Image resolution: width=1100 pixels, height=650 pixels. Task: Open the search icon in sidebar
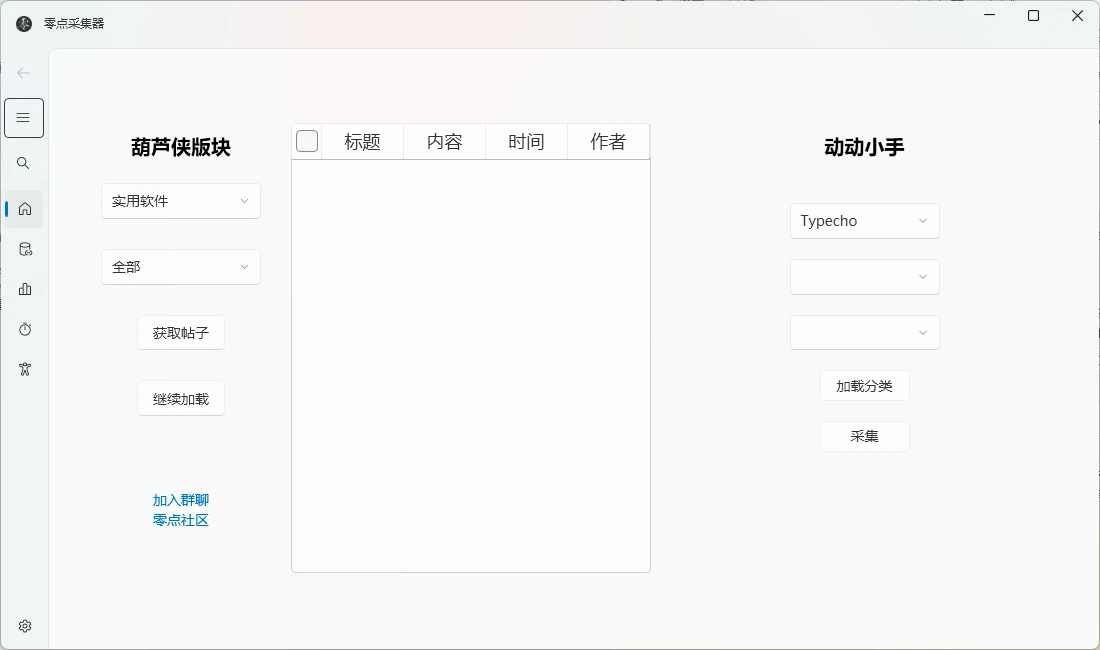click(x=24, y=163)
